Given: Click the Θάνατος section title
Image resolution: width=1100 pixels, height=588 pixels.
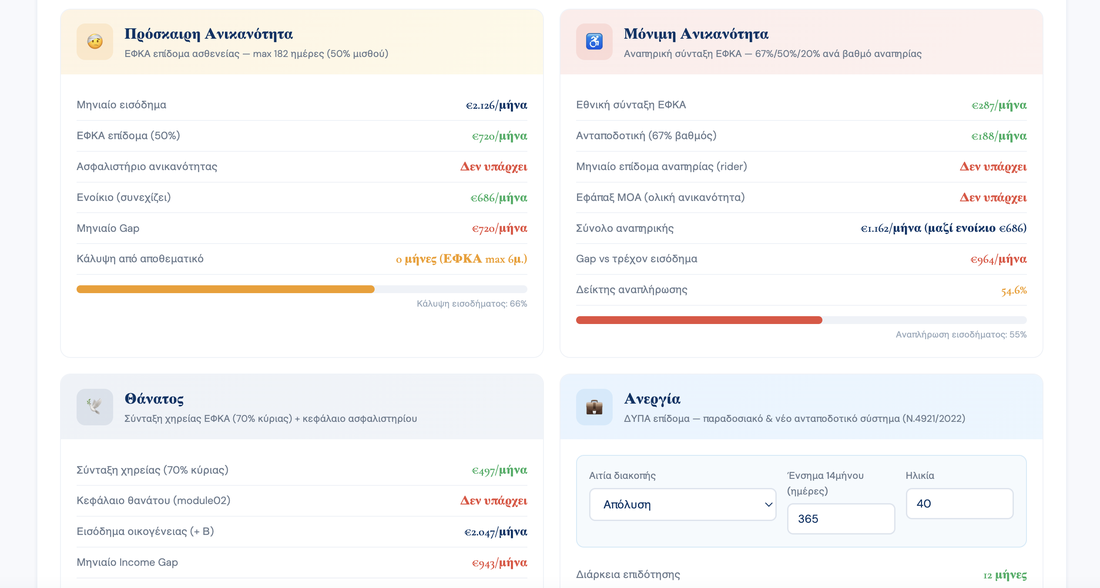Looking at the screenshot, I should 154,399.
